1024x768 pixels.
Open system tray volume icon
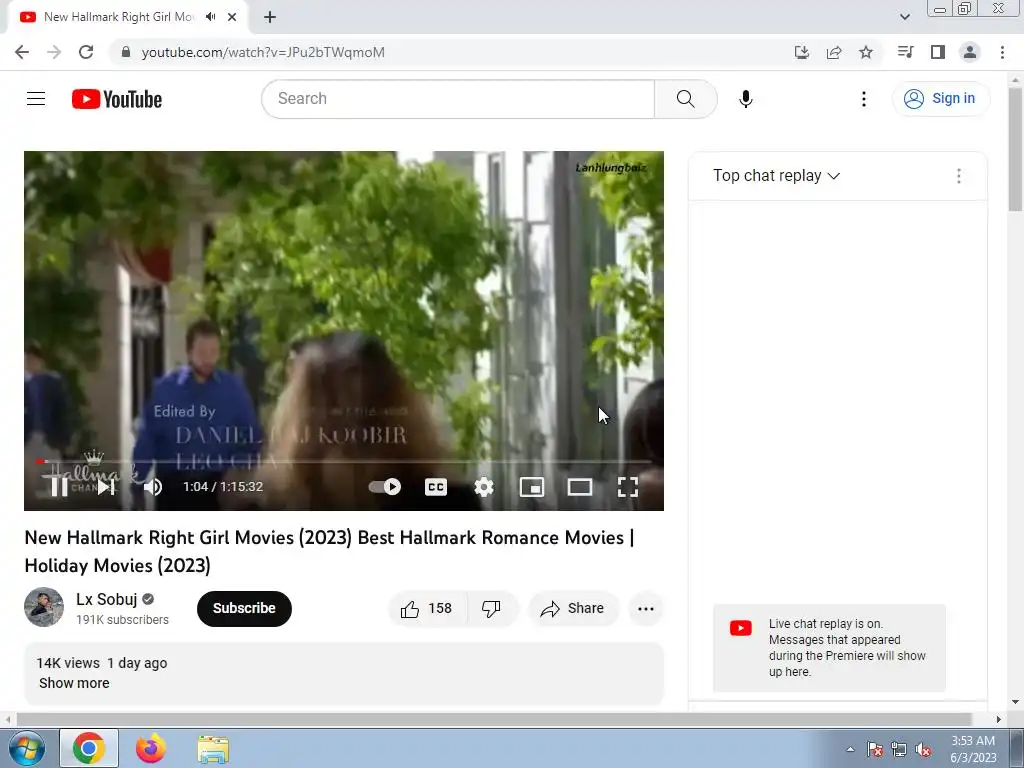pyautogui.click(x=923, y=749)
